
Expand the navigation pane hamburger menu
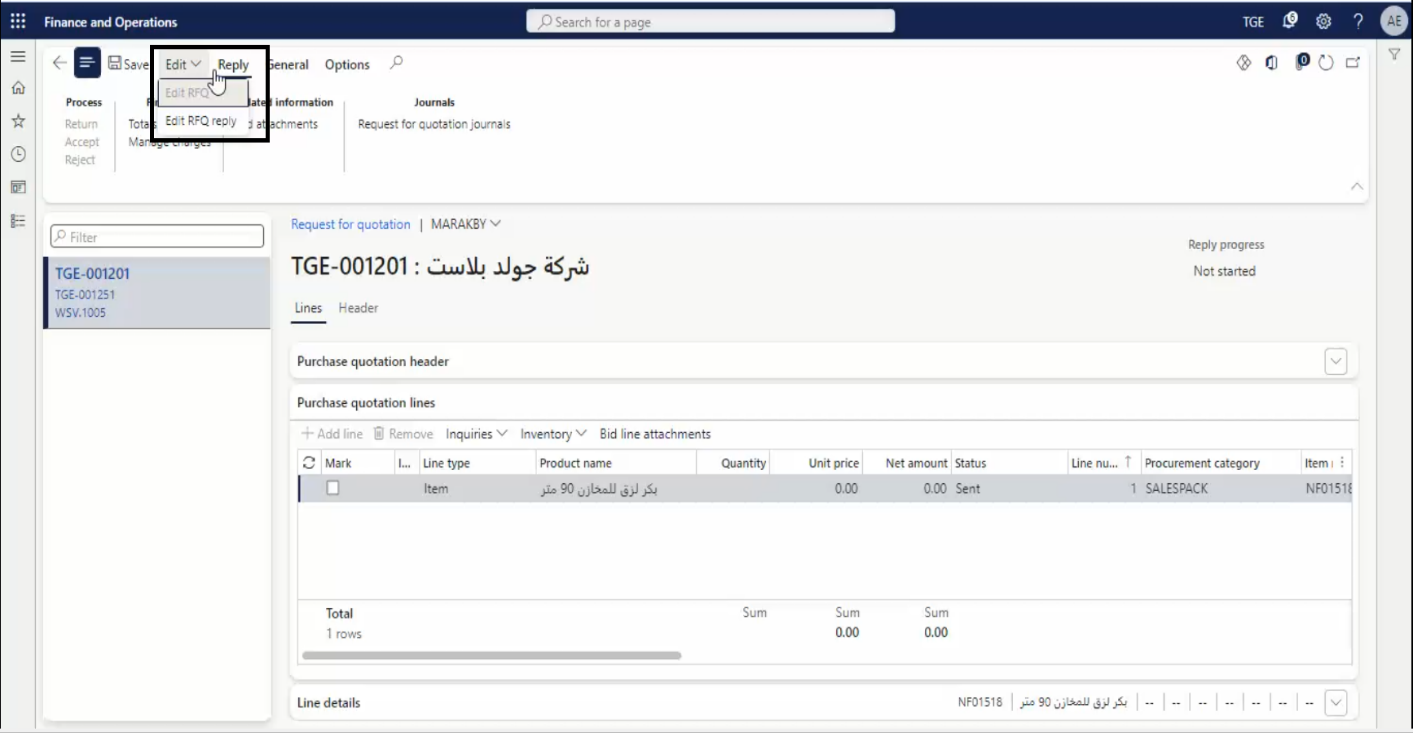point(18,58)
